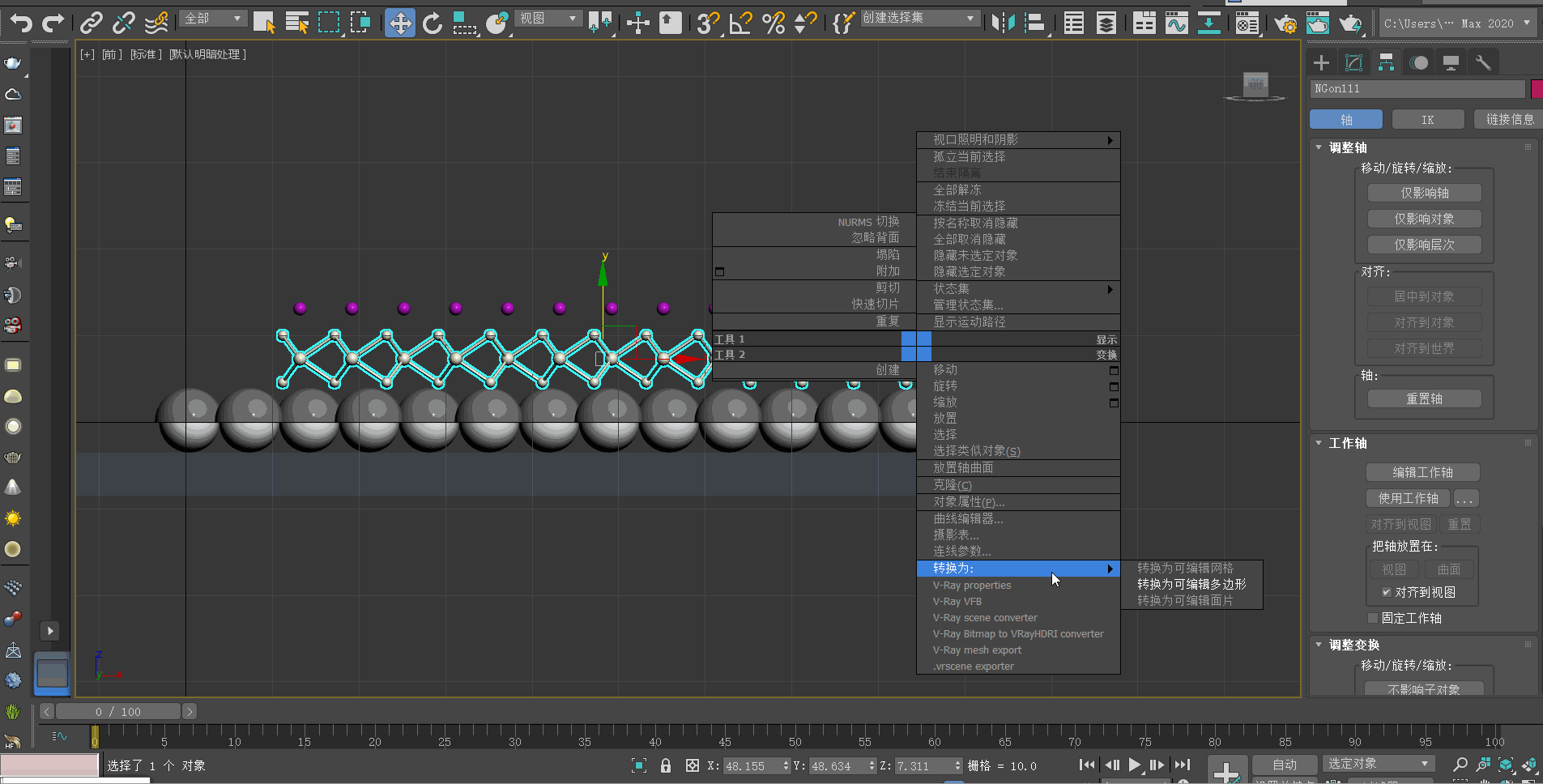
Task: Enable the '固定工作轴' checkbox
Action: point(1372,618)
